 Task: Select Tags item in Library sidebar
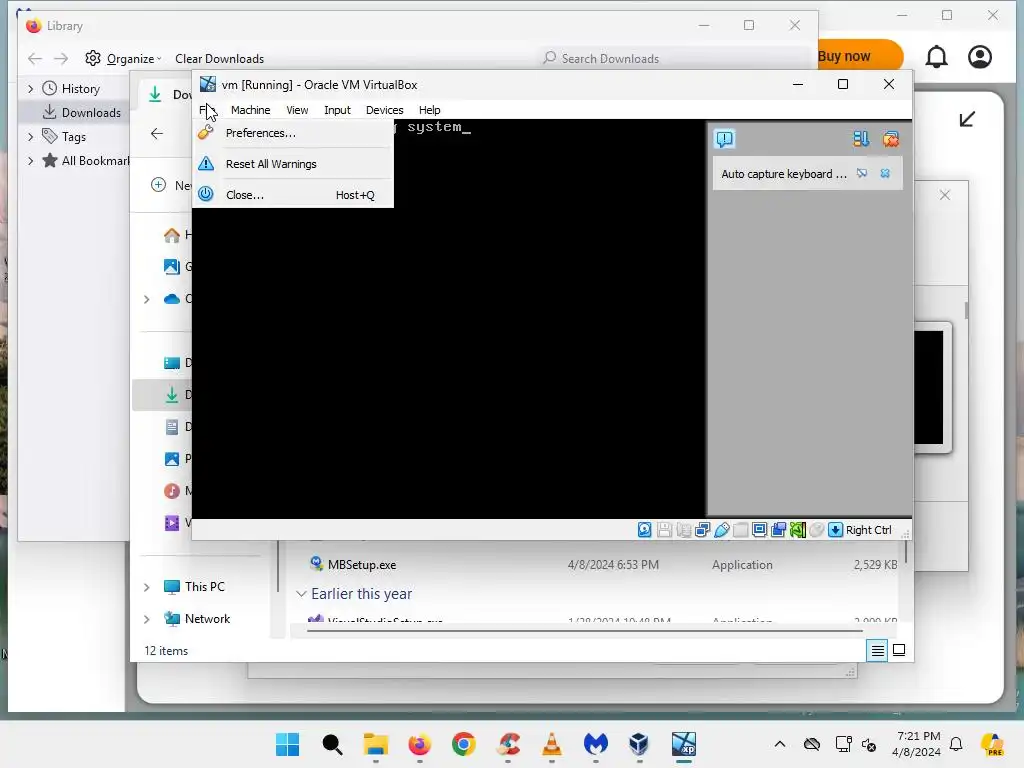pyautogui.click(x=64, y=136)
